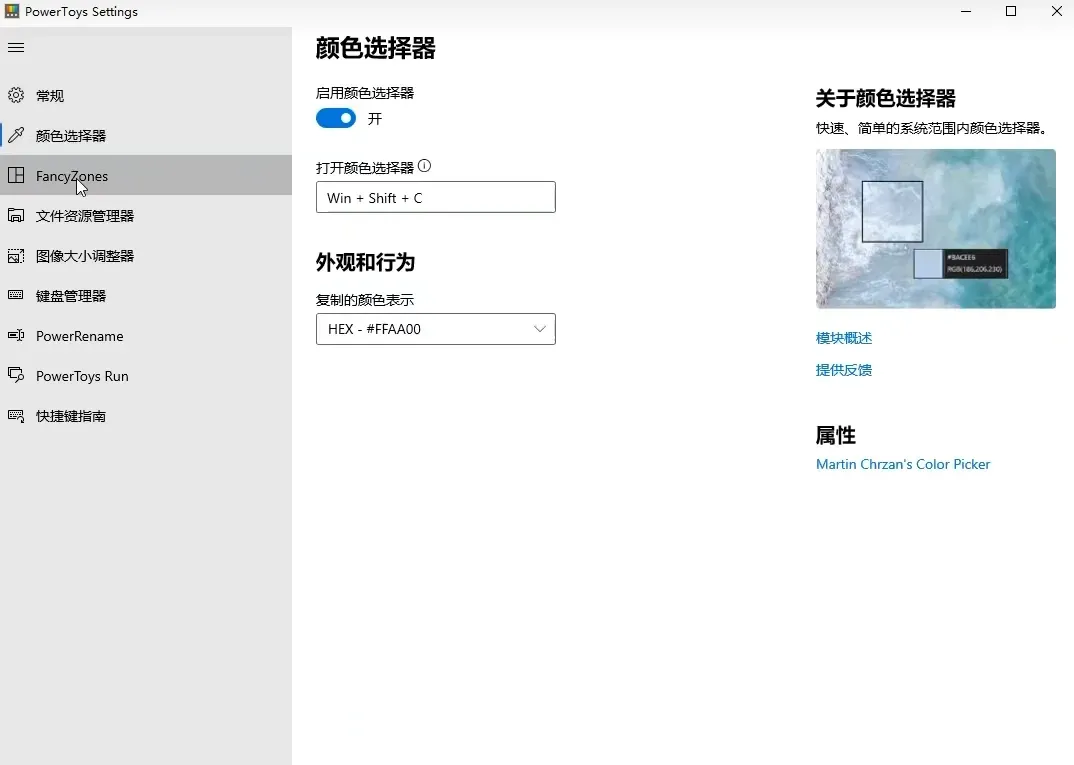Image resolution: width=1074 pixels, height=765 pixels.
Task: Click the color picker preview image
Action: point(936,229)
